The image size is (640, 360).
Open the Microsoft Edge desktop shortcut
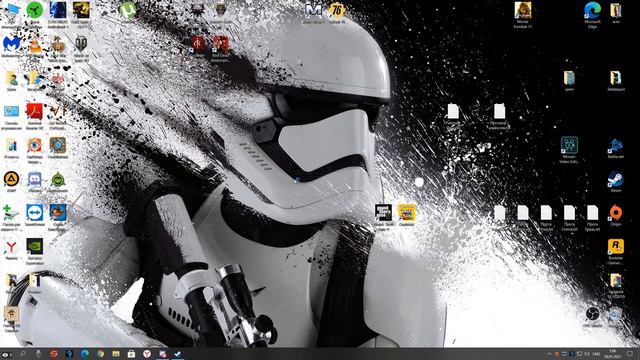click(x=592, y=10)
